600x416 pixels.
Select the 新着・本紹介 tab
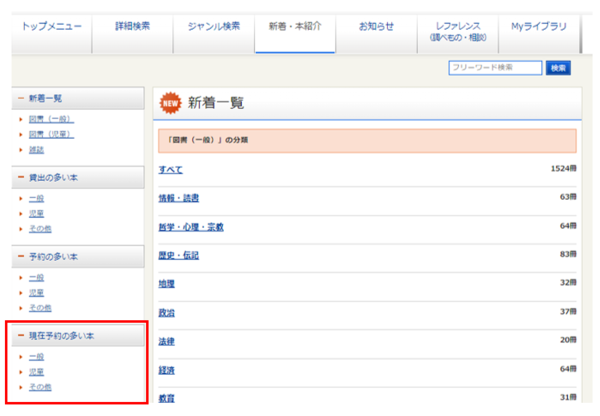click(x=295, y=34)
